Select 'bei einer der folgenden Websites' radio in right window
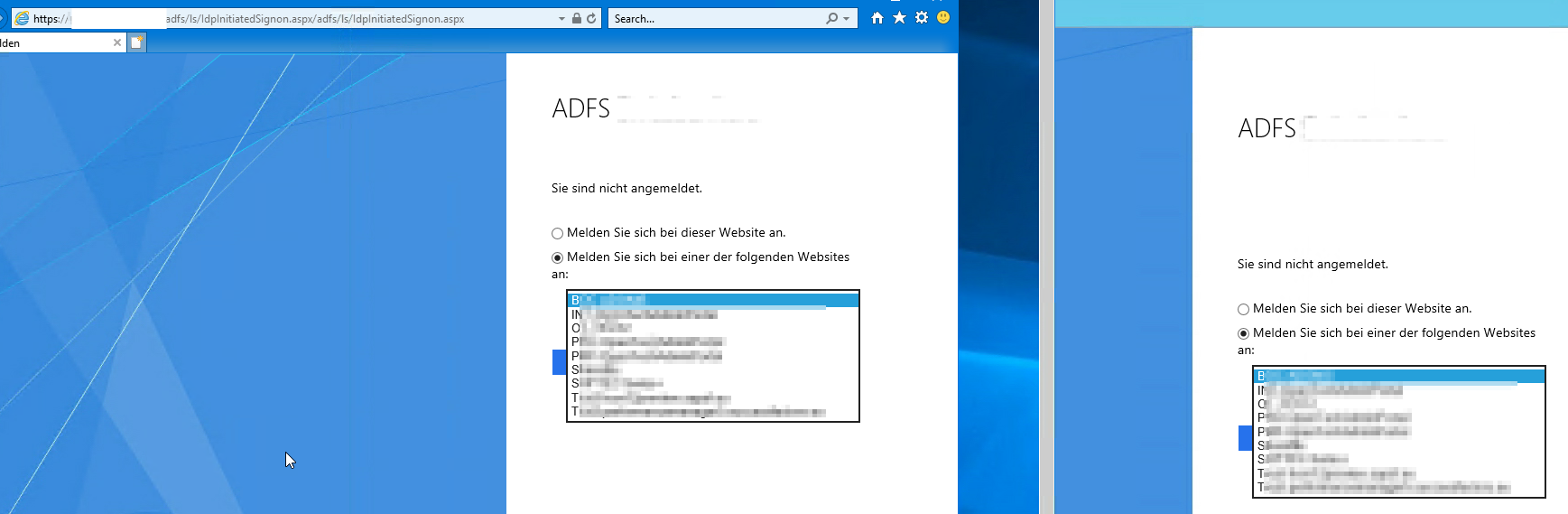Screen dimensions: 1568x514 point(1243,333)
